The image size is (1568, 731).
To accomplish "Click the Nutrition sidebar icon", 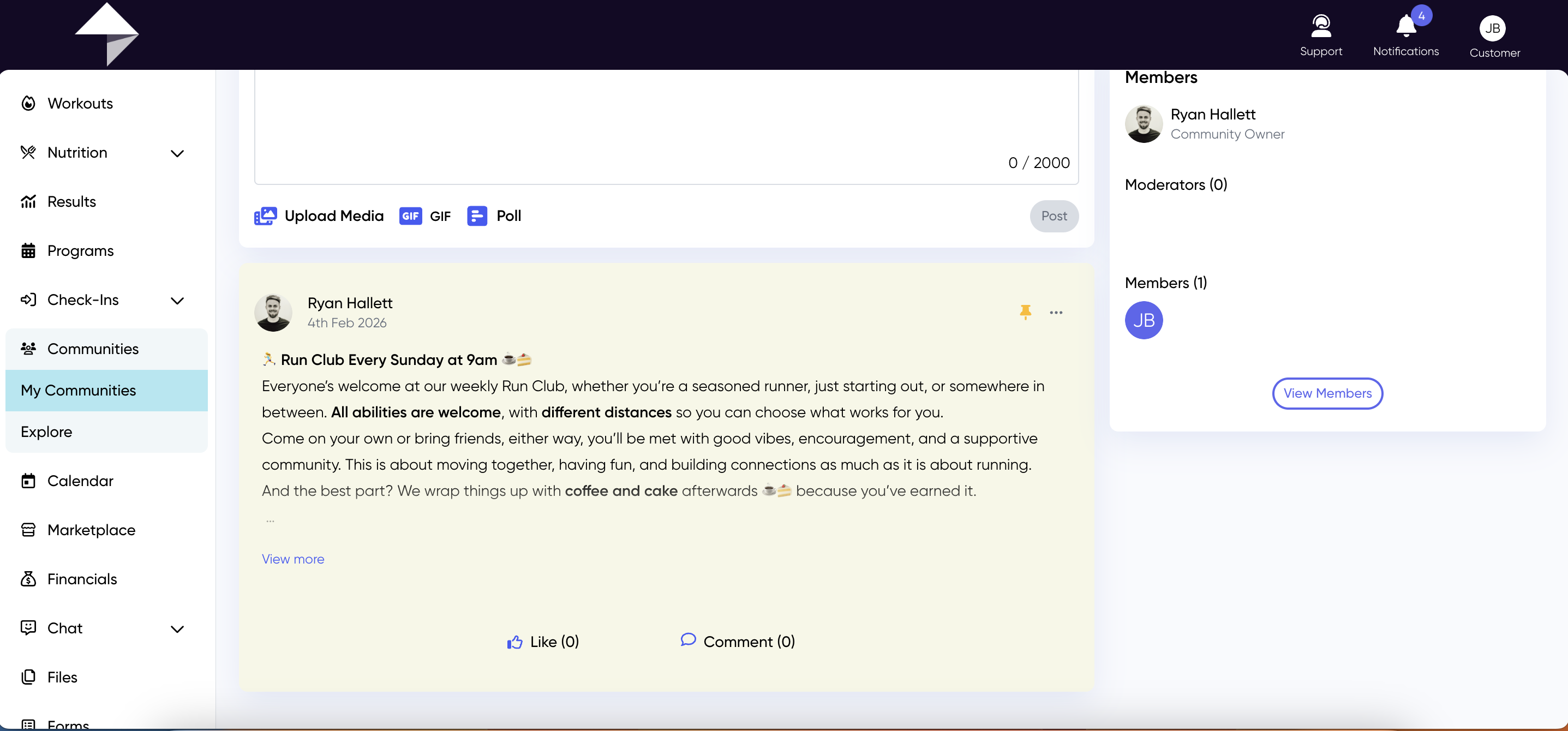I will point(28,152).
